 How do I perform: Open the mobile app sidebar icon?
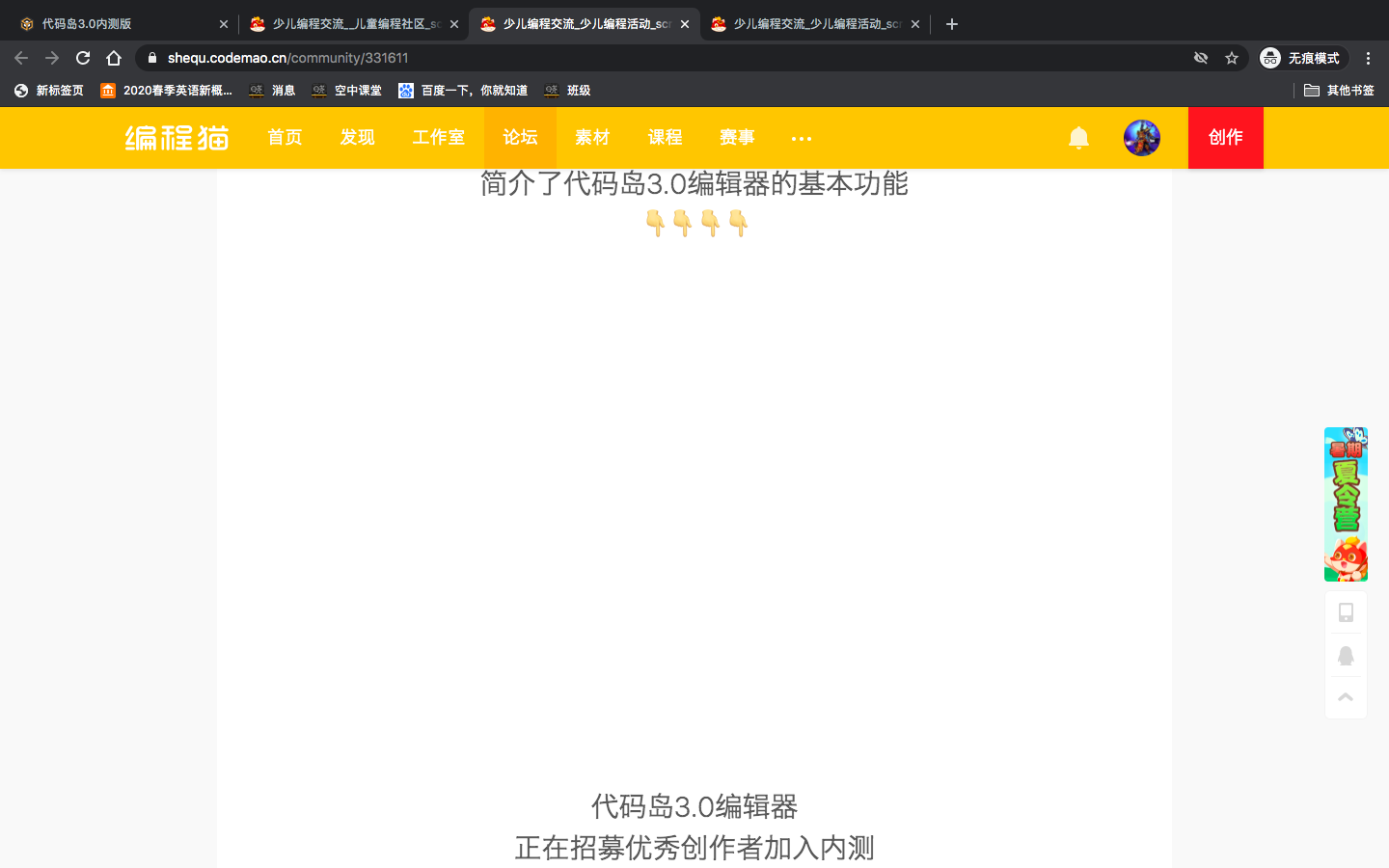[1346, 612]
